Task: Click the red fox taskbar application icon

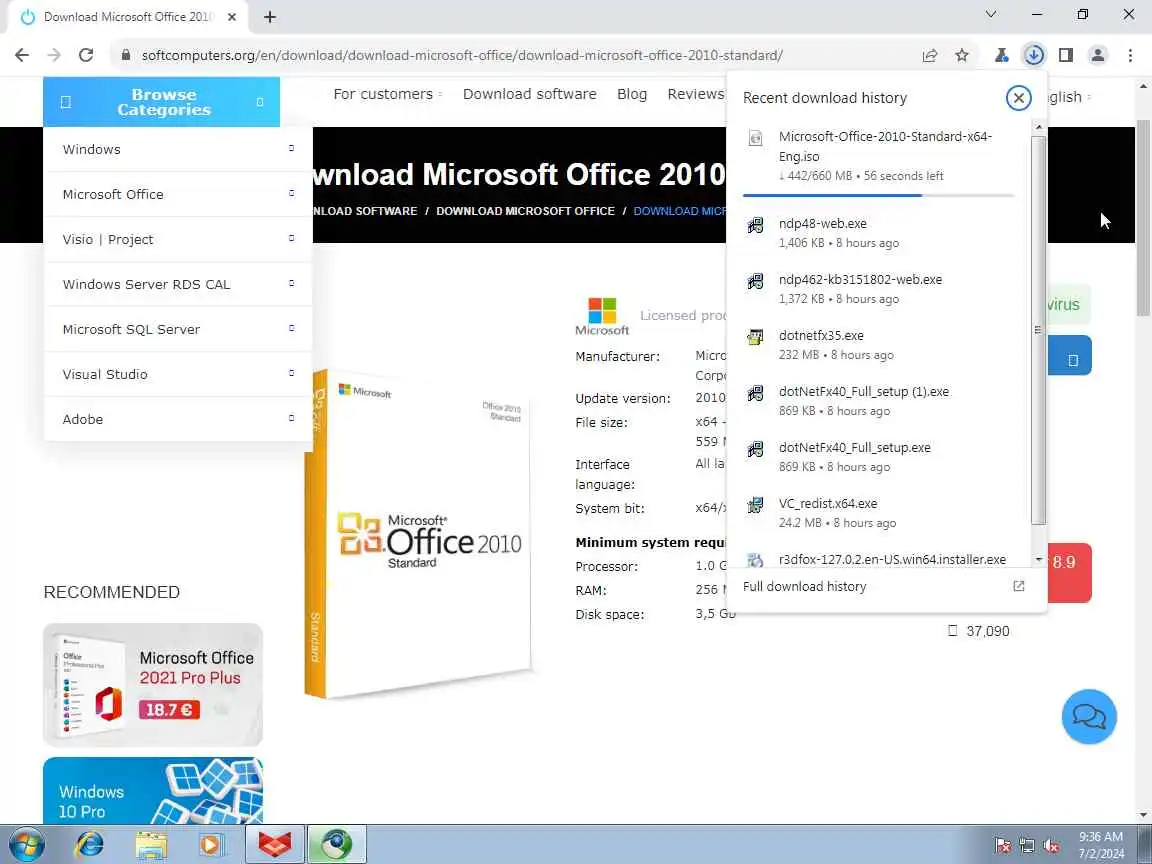Action: coord(274,845)
